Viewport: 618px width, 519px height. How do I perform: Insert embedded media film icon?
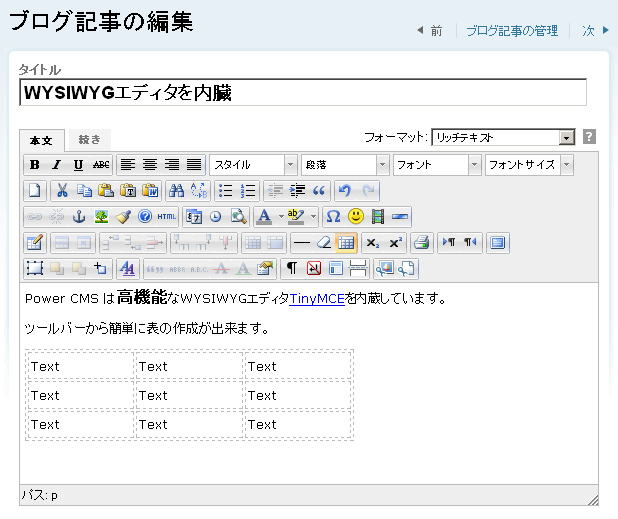click(378, 216)
